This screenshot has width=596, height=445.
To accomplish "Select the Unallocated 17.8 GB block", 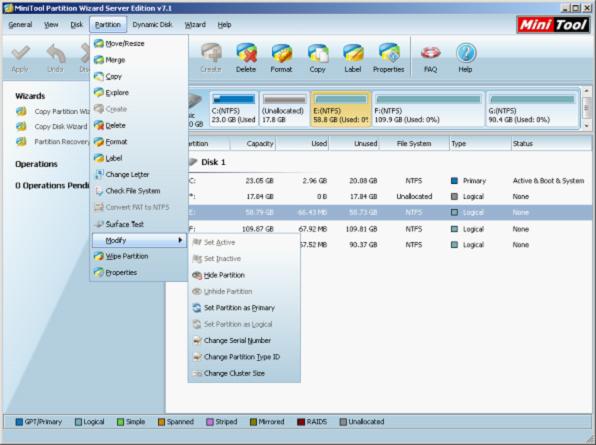I will coord(284,109).
